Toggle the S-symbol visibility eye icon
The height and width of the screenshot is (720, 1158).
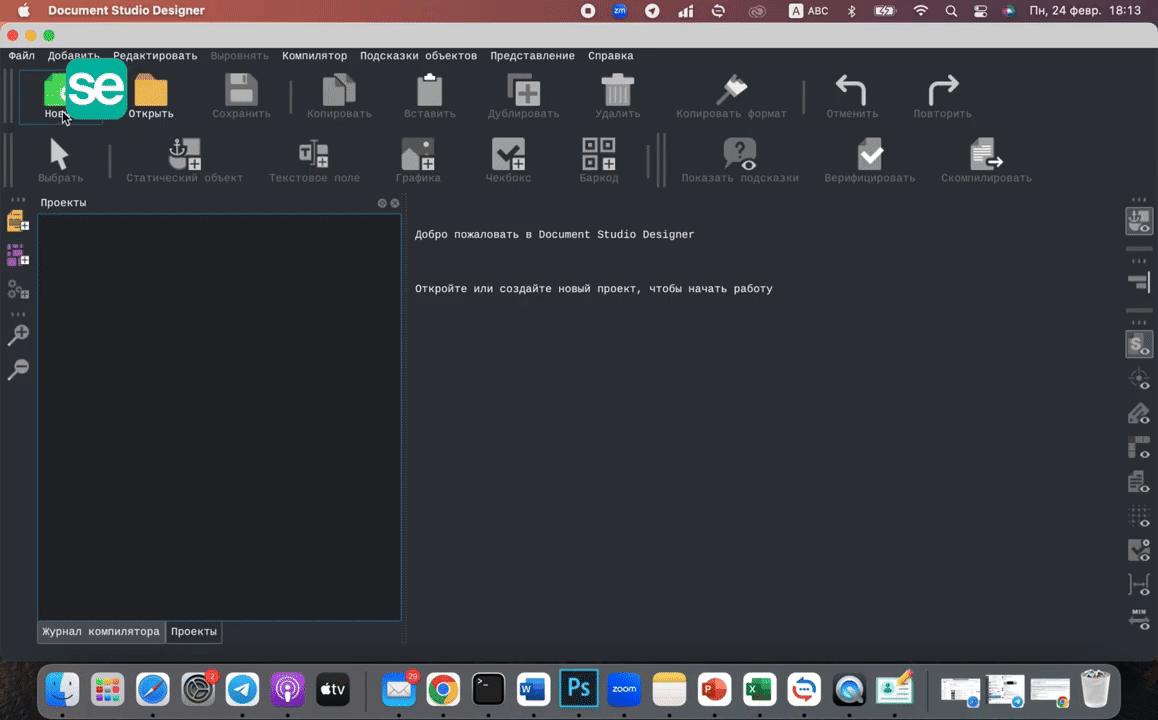(x=1139, y=344)
